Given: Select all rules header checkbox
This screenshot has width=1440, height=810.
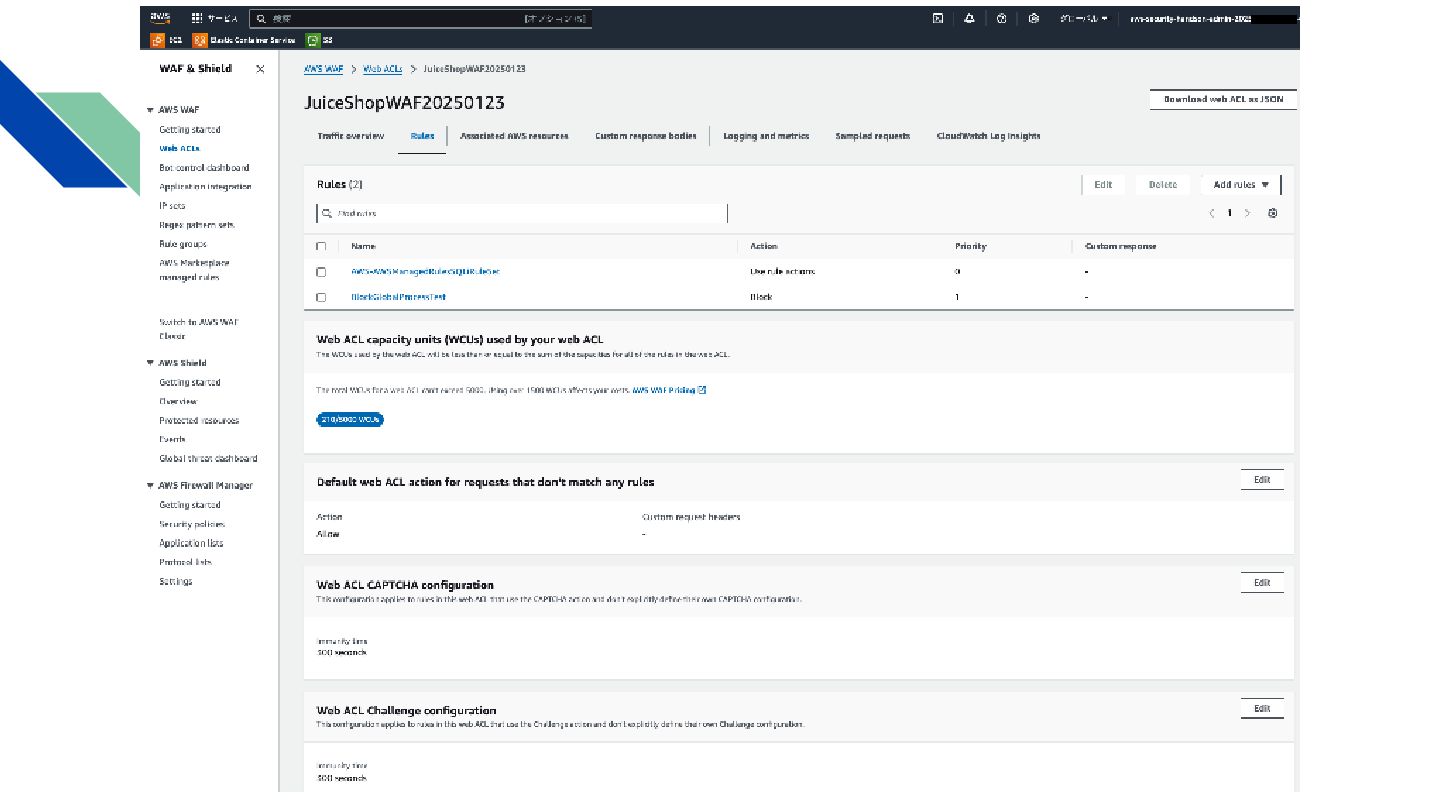Looking at the screenshot, I should 321,246.
